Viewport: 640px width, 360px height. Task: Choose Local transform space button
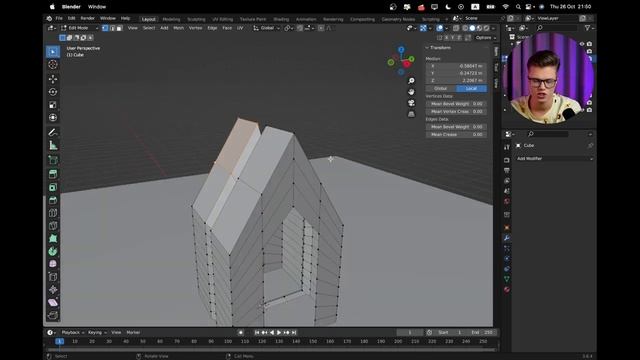(471, 89)
